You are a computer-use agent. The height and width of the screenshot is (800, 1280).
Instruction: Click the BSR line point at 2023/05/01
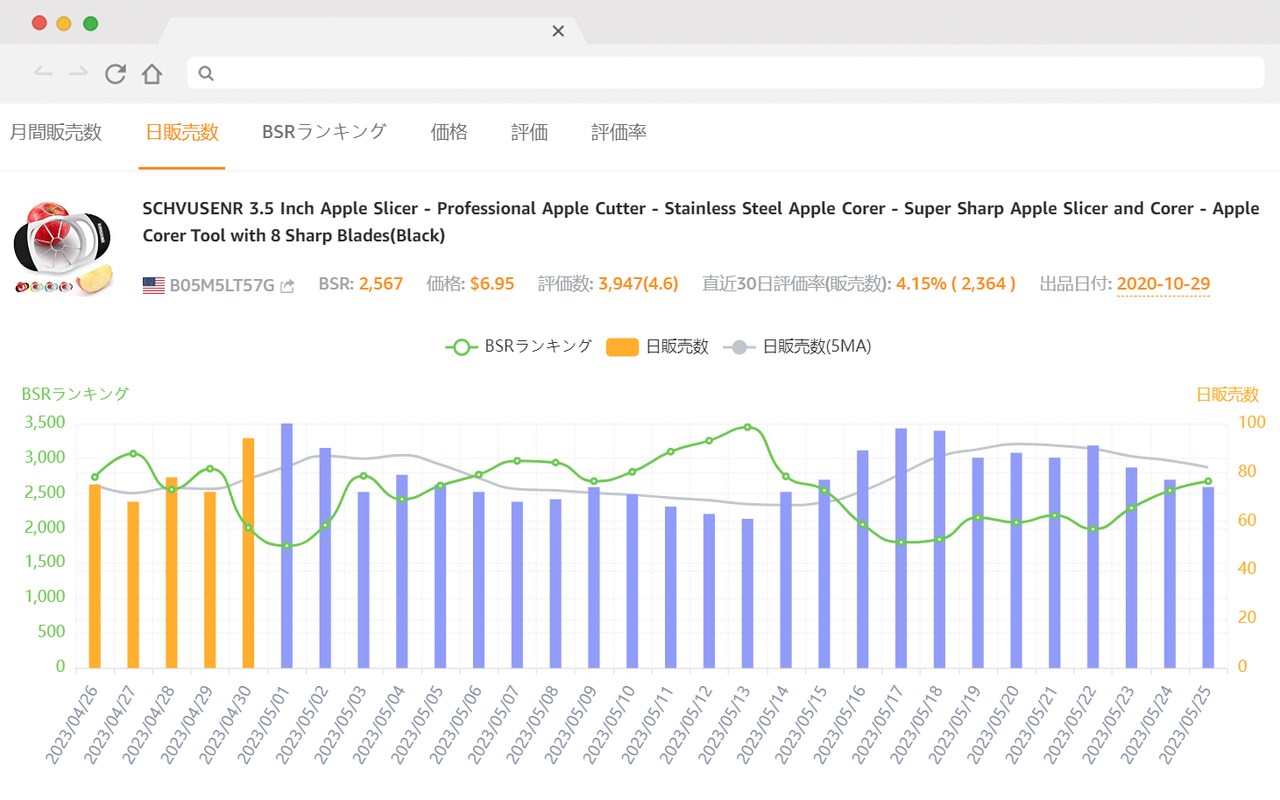[x=287, y=545]
